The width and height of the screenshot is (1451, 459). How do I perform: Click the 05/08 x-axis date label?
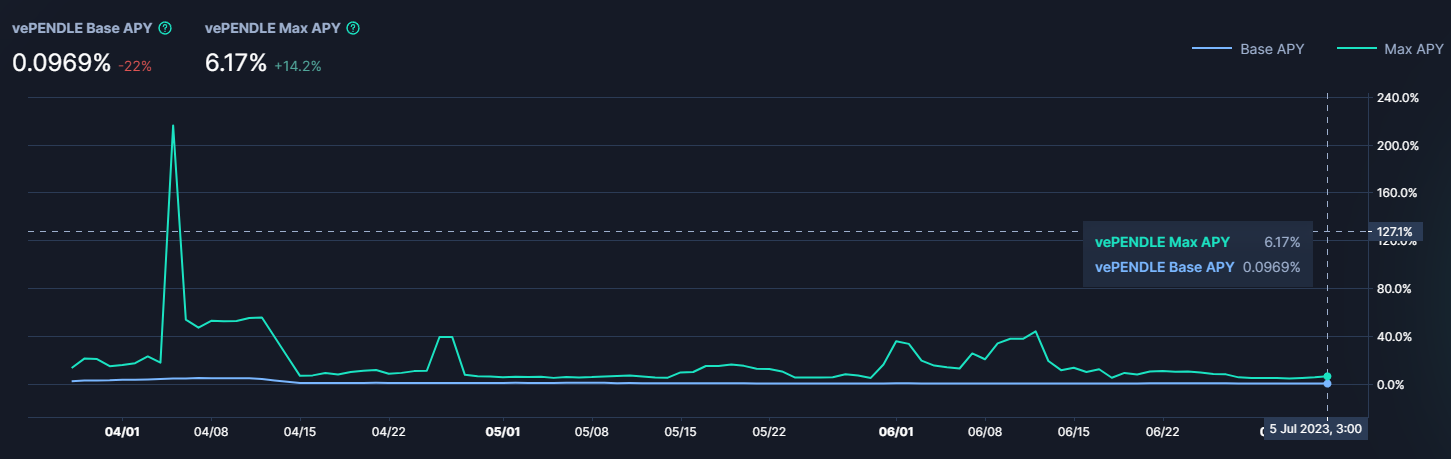pos(592,432)
